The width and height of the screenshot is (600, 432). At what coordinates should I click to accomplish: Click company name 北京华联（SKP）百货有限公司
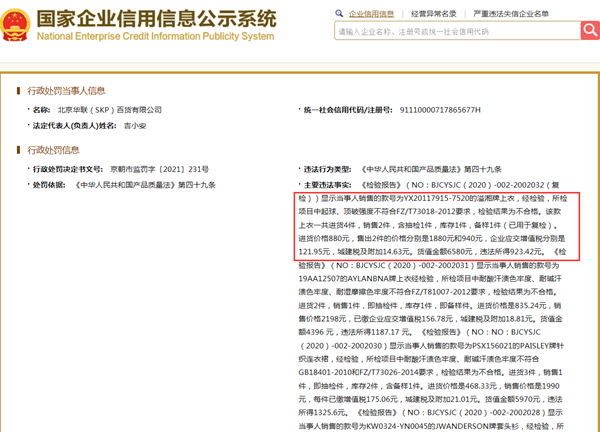pos(109,110)
